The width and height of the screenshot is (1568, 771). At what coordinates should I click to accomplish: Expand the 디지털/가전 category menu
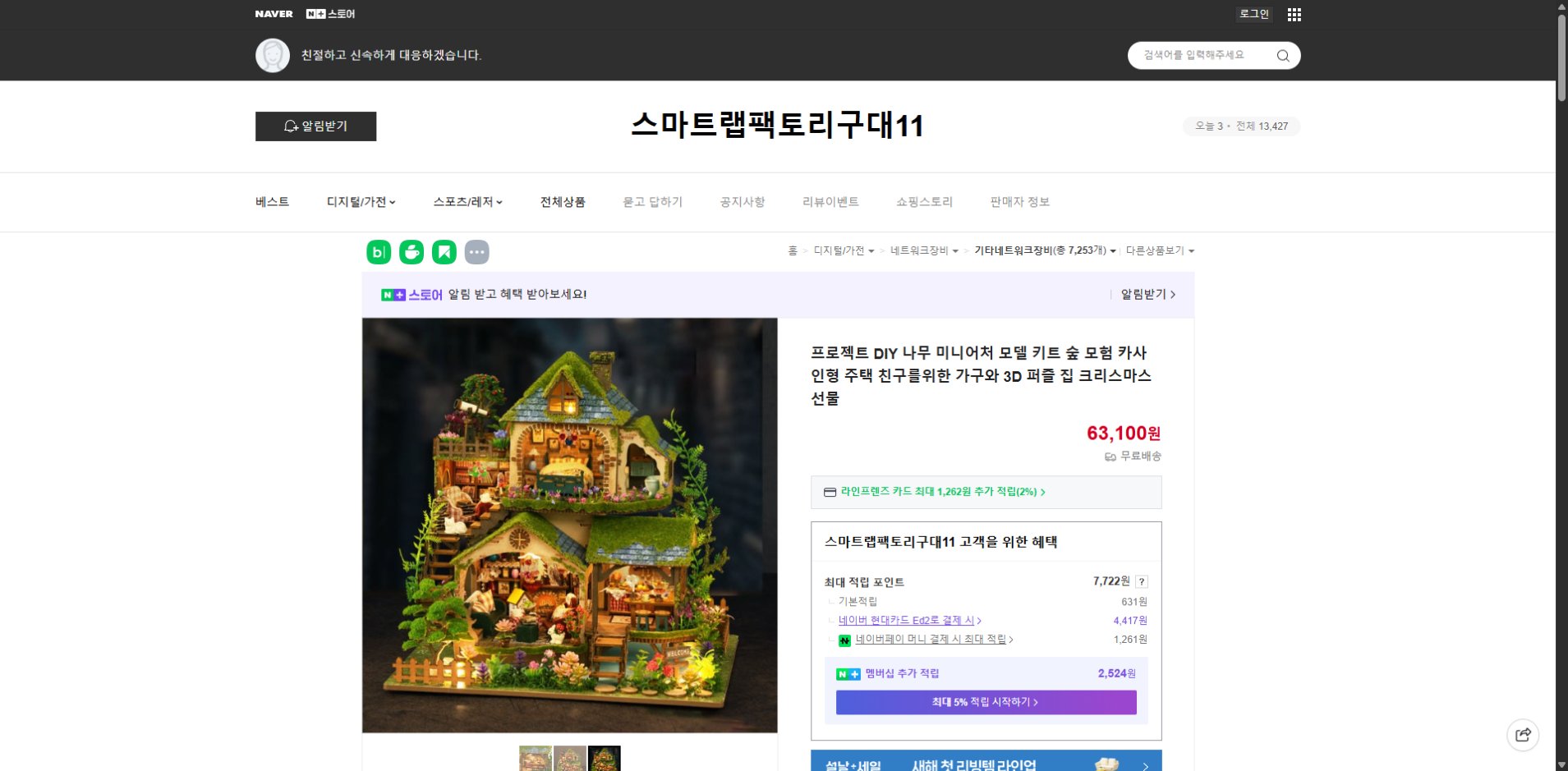[x=361, y=202]
